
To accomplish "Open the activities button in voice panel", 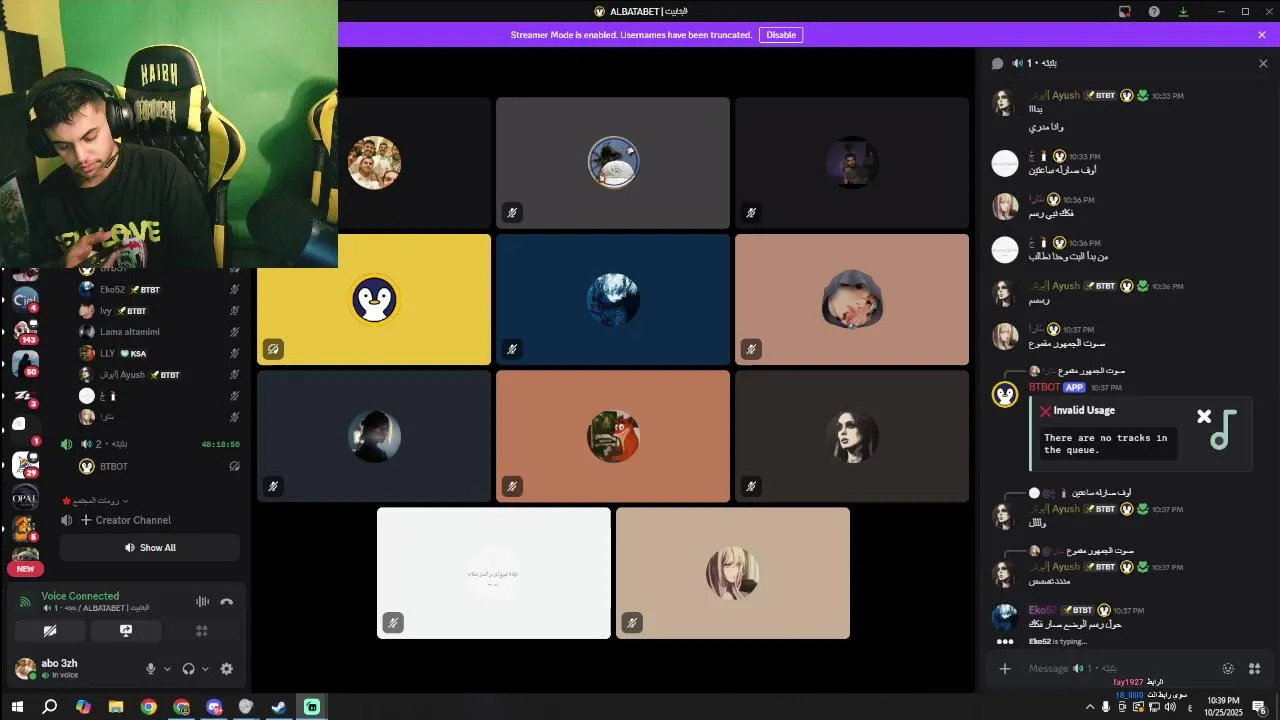I will [x=202, y=631].
